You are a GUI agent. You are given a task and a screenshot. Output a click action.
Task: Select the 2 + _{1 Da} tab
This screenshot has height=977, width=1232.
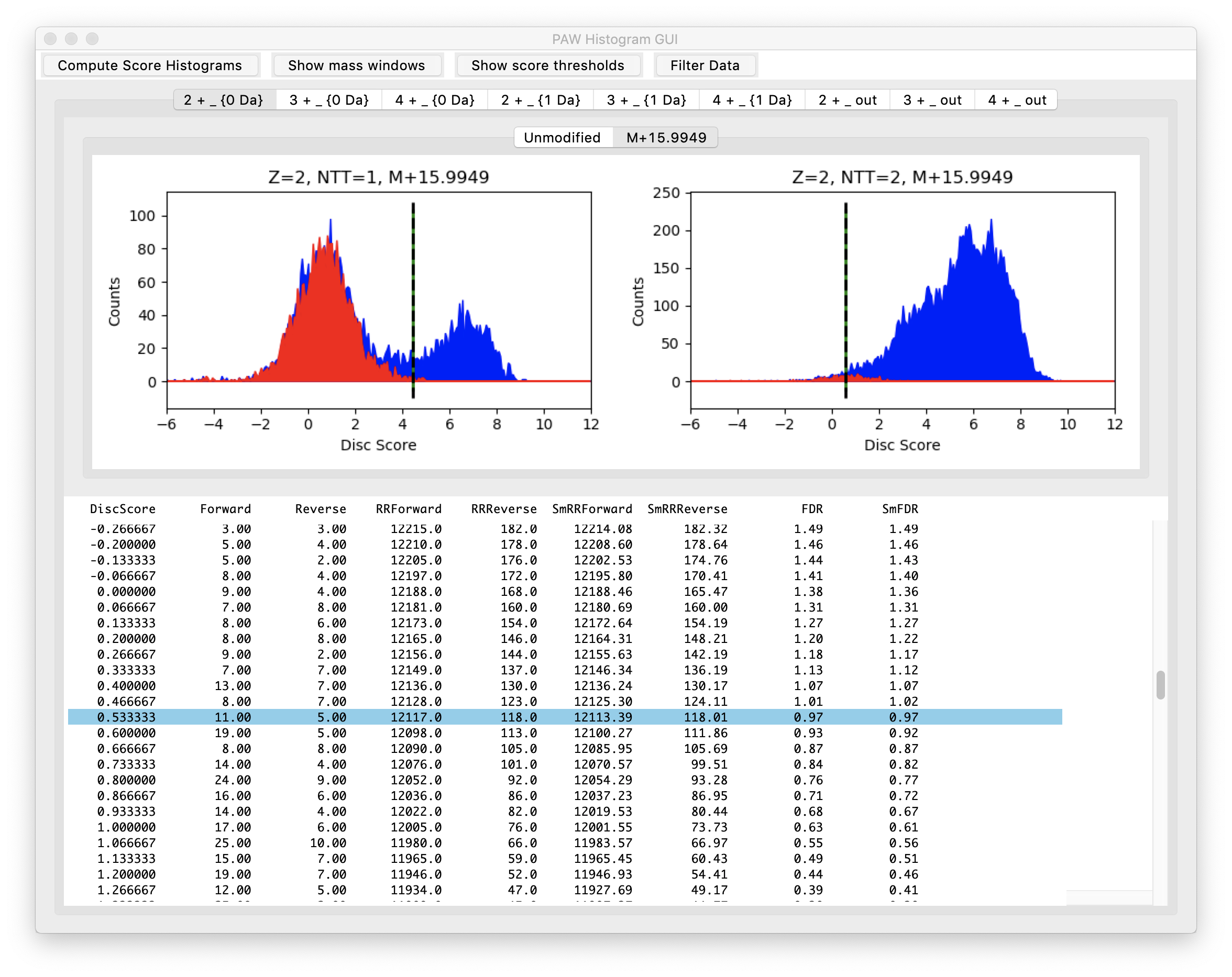(541, 100)
